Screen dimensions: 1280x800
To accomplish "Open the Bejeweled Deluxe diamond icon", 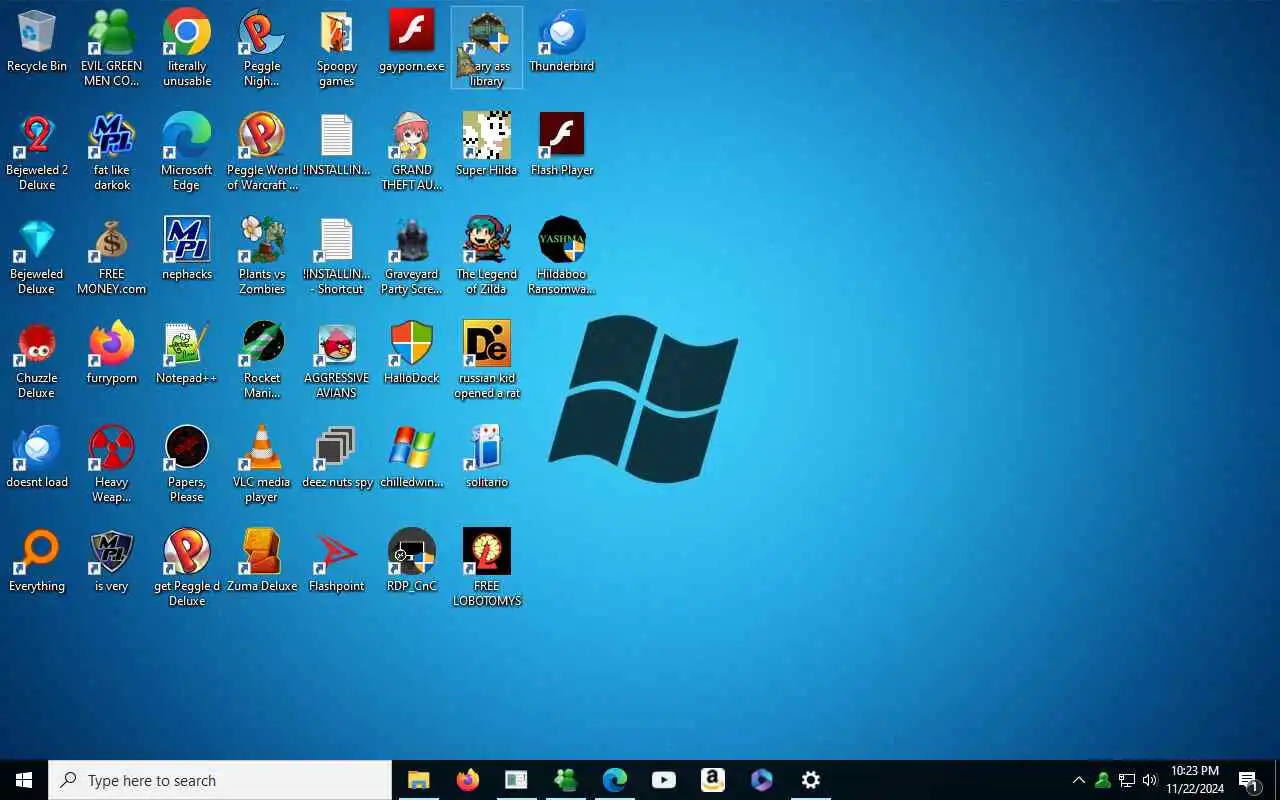I will [x=37, y=256].
